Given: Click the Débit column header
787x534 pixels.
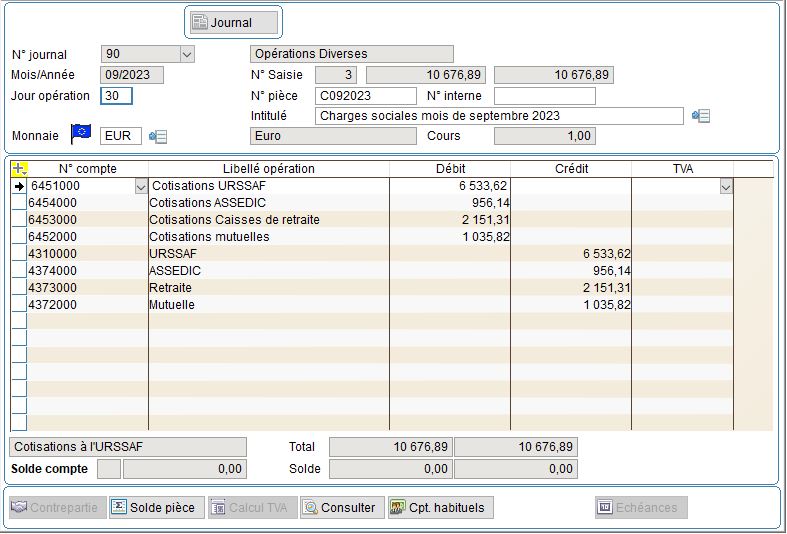Looking at the screenshot, I should [450, 169].
